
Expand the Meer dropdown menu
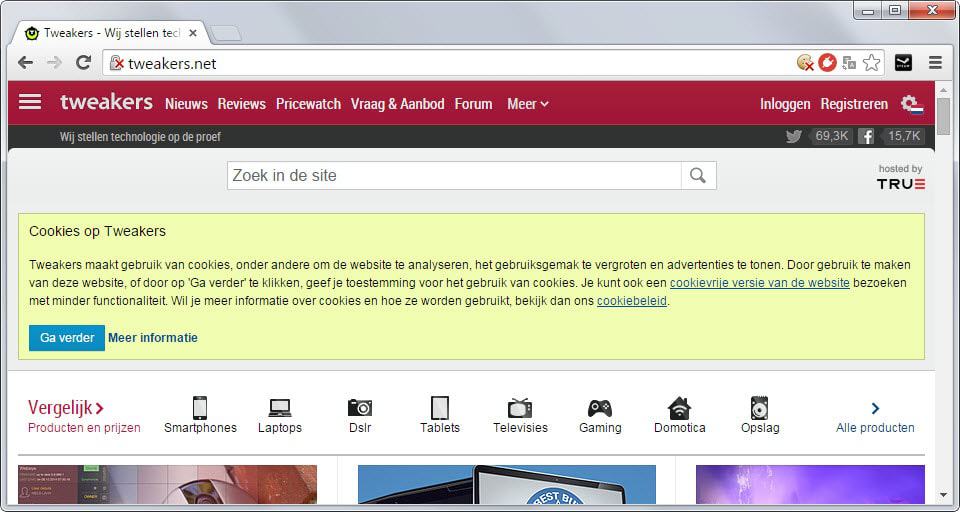(527, 104)
